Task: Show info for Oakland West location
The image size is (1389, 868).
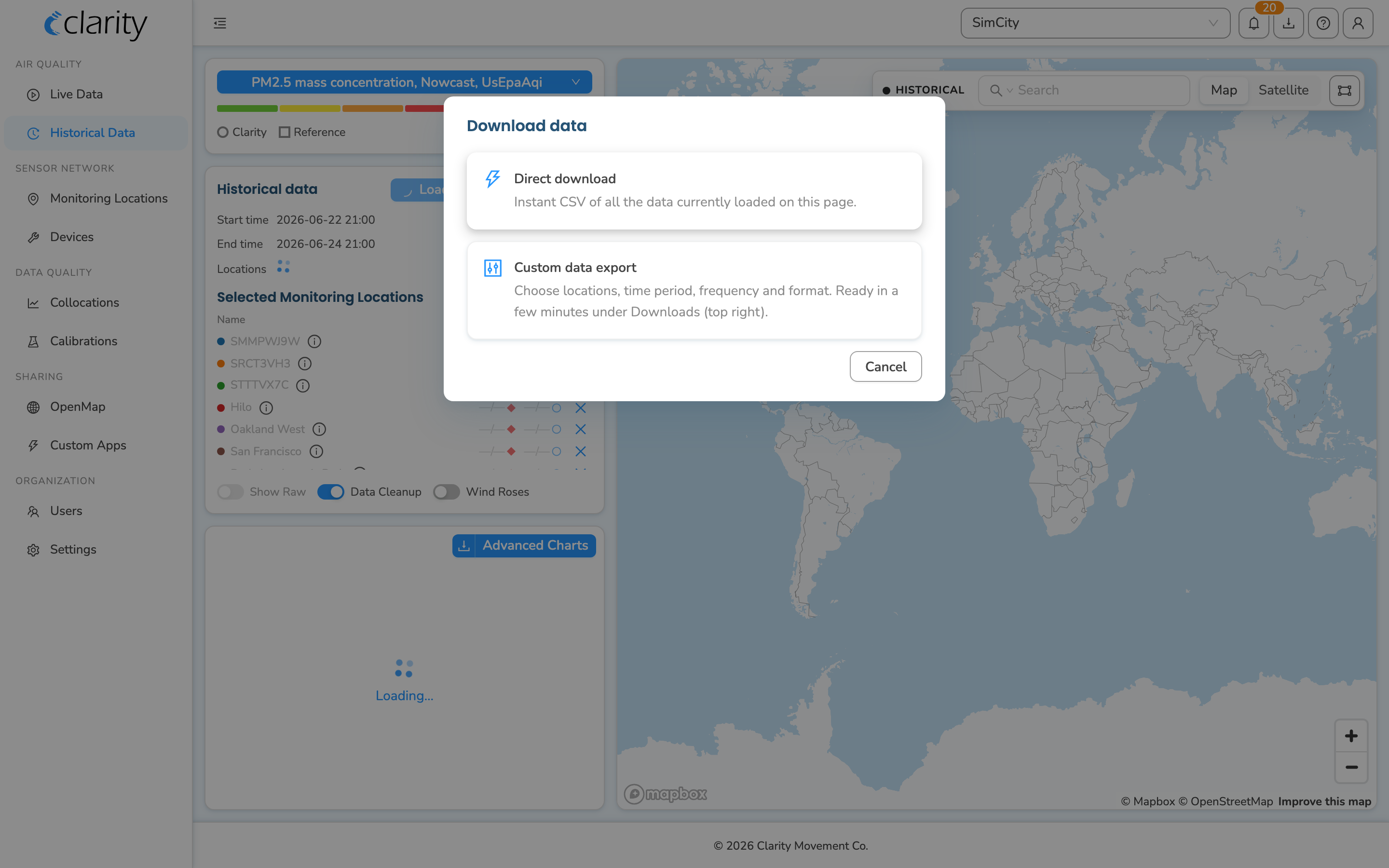Action: 319,429
